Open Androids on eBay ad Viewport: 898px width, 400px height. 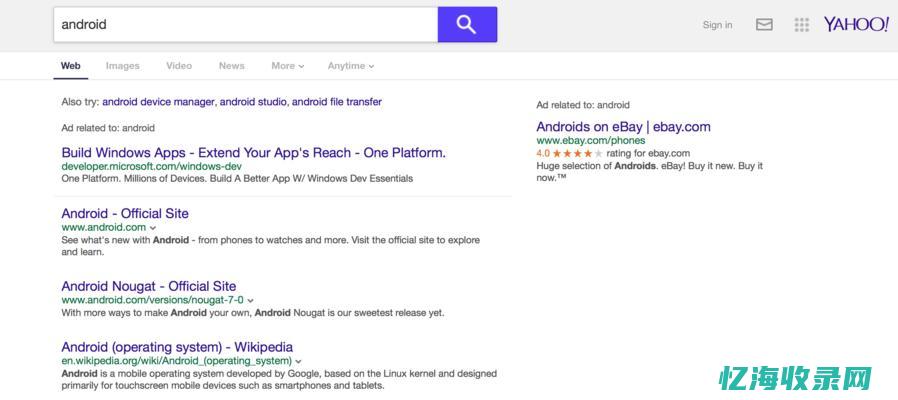623,127
